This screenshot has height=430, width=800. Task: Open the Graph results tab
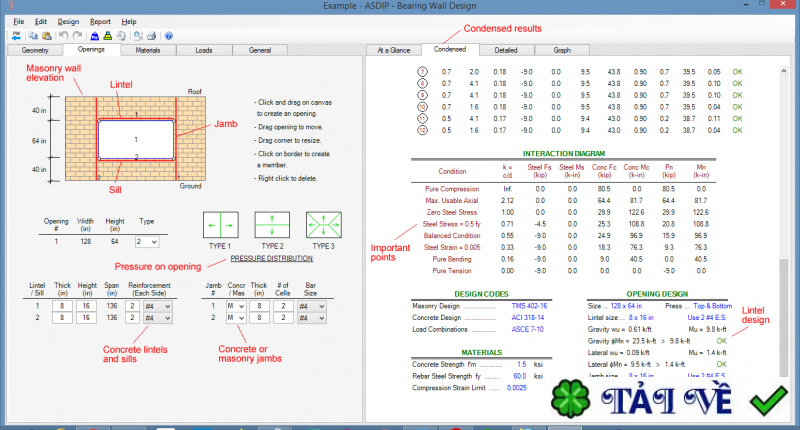point(562,48)
